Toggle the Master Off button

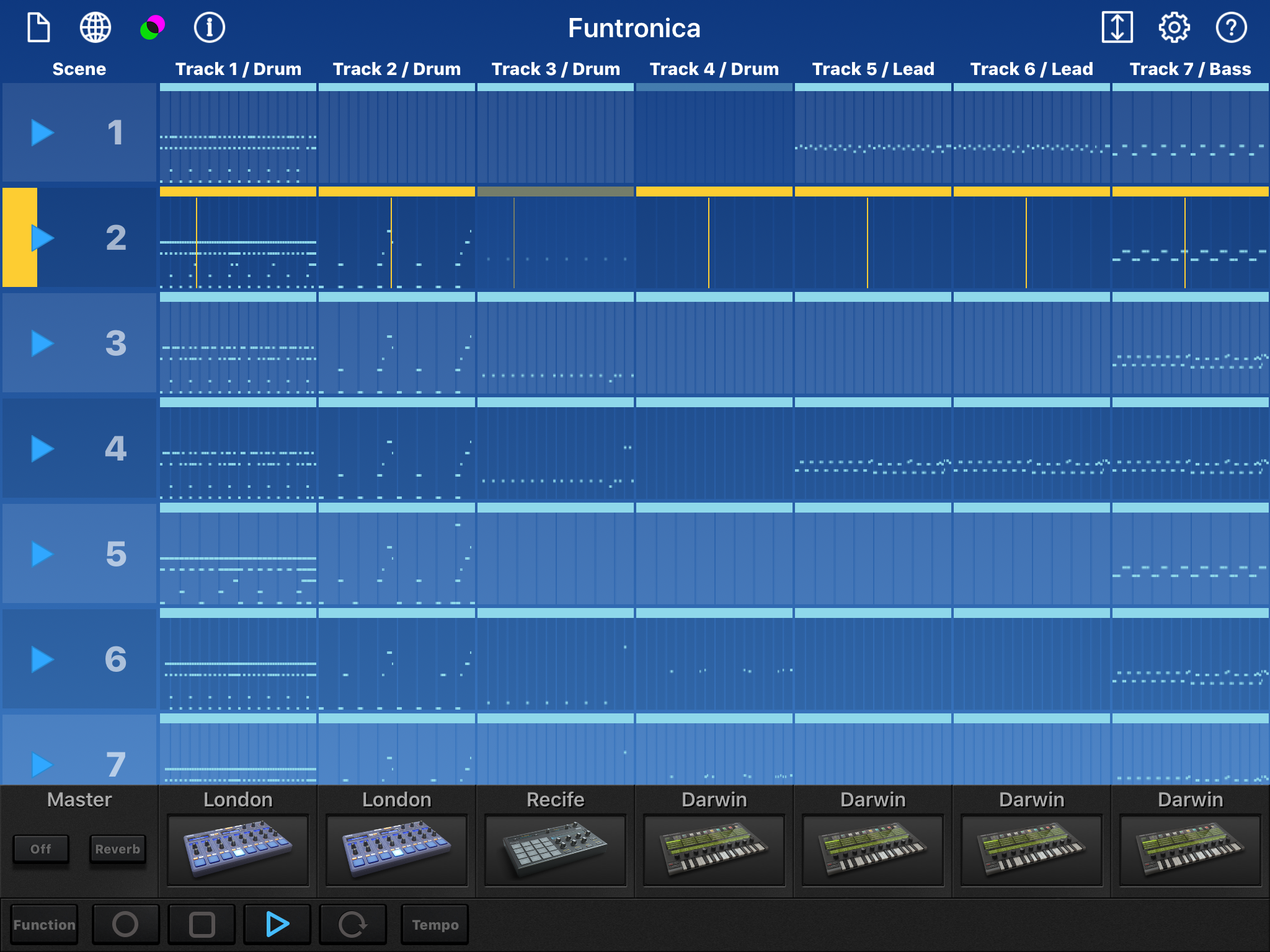41,849
